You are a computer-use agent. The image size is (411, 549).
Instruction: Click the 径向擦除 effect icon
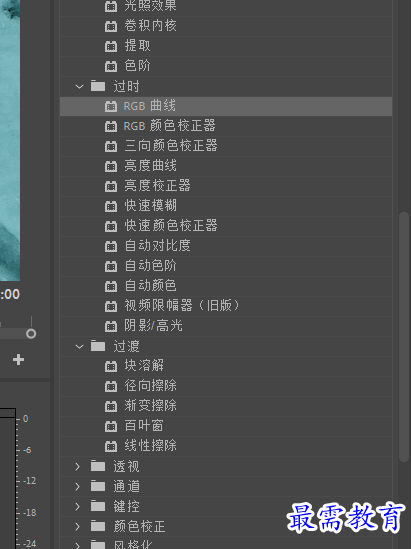(x=111, y=386)
